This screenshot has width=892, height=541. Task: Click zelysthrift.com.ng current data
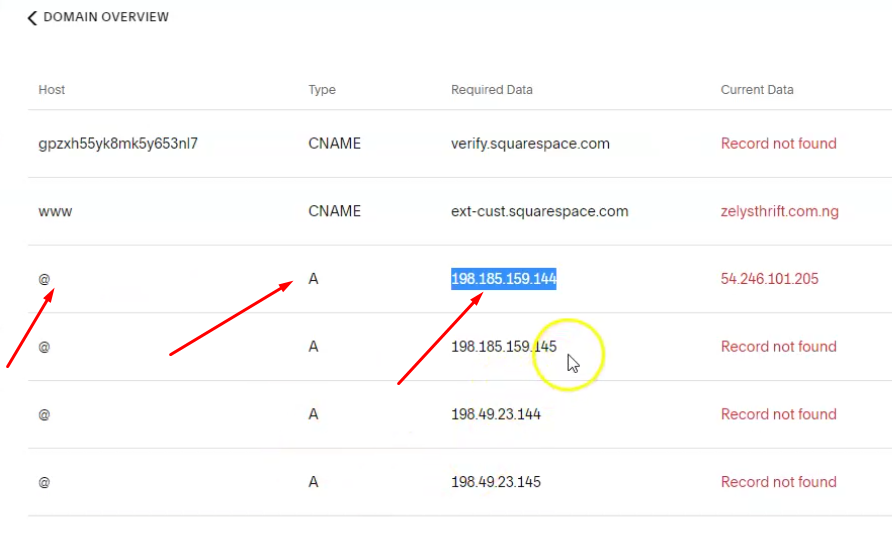[x=779, y=211]
